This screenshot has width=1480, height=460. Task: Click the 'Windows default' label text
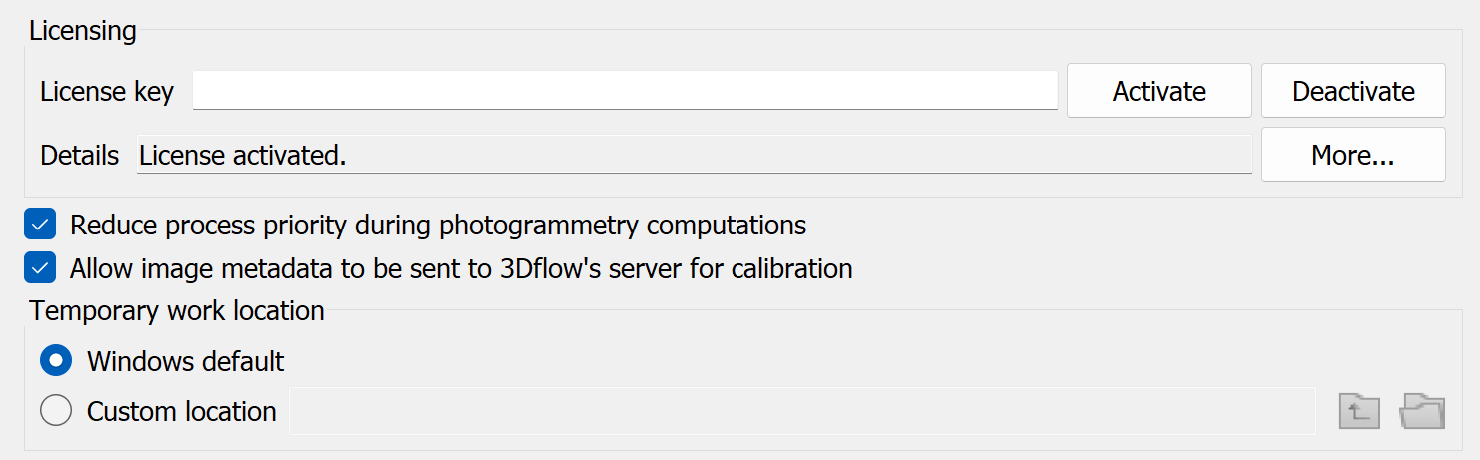(186, 361)
